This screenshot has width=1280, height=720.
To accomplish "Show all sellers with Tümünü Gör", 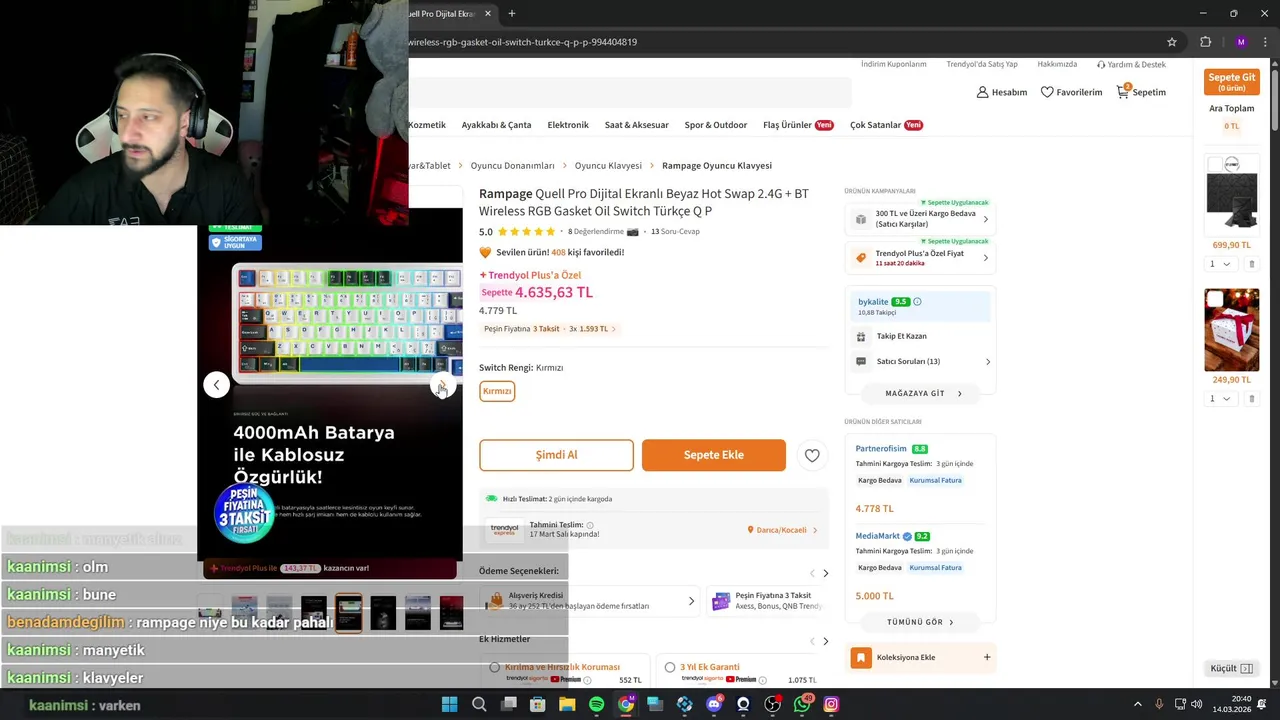I will pos(920,622).
